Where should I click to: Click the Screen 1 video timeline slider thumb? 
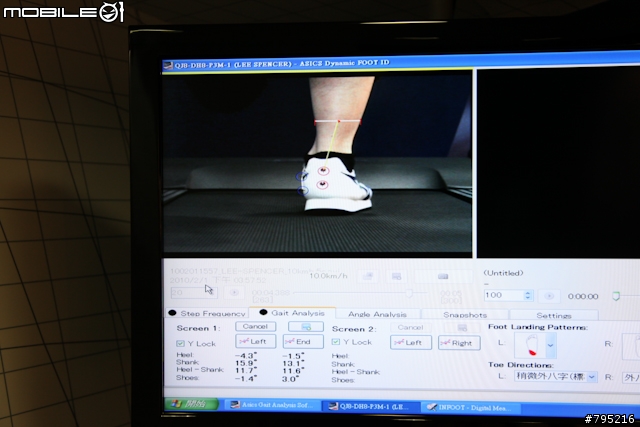tap(409, 293)
